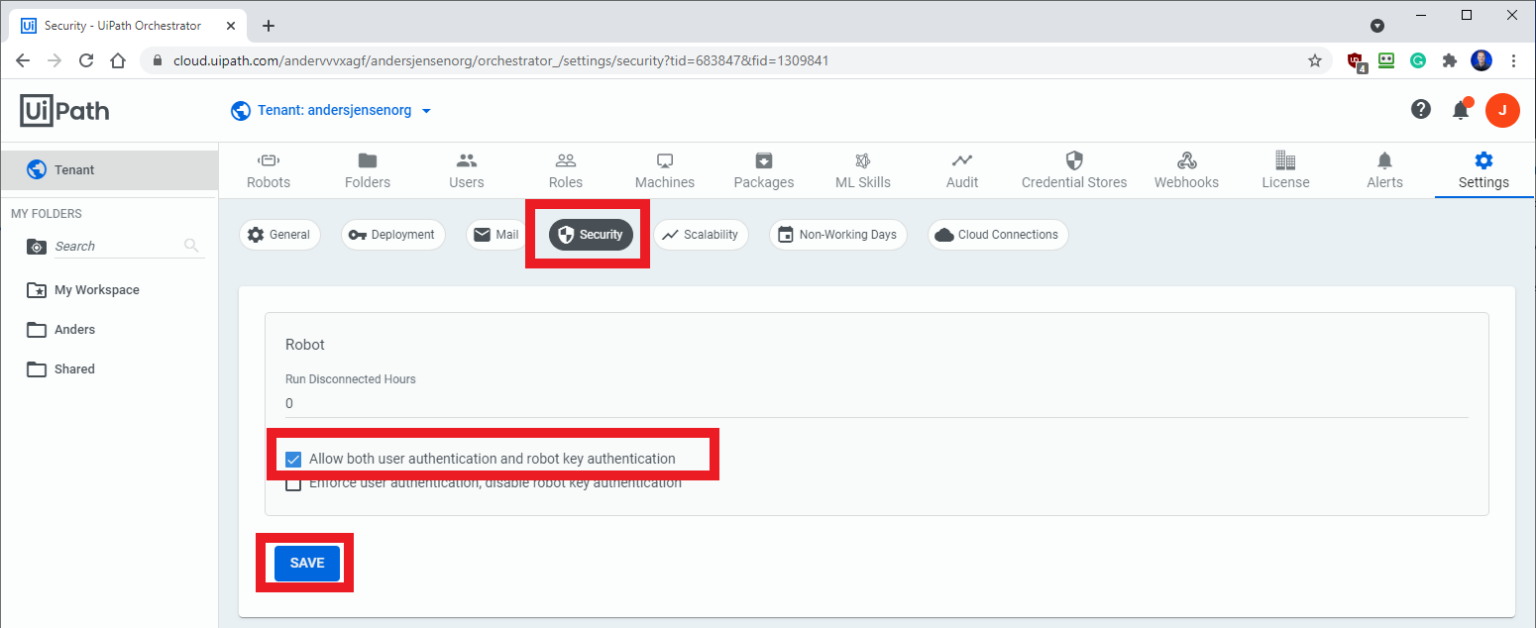Switch to the Scalability tab
This screenshot has width=1536, height=628.
tap(701, 234)
